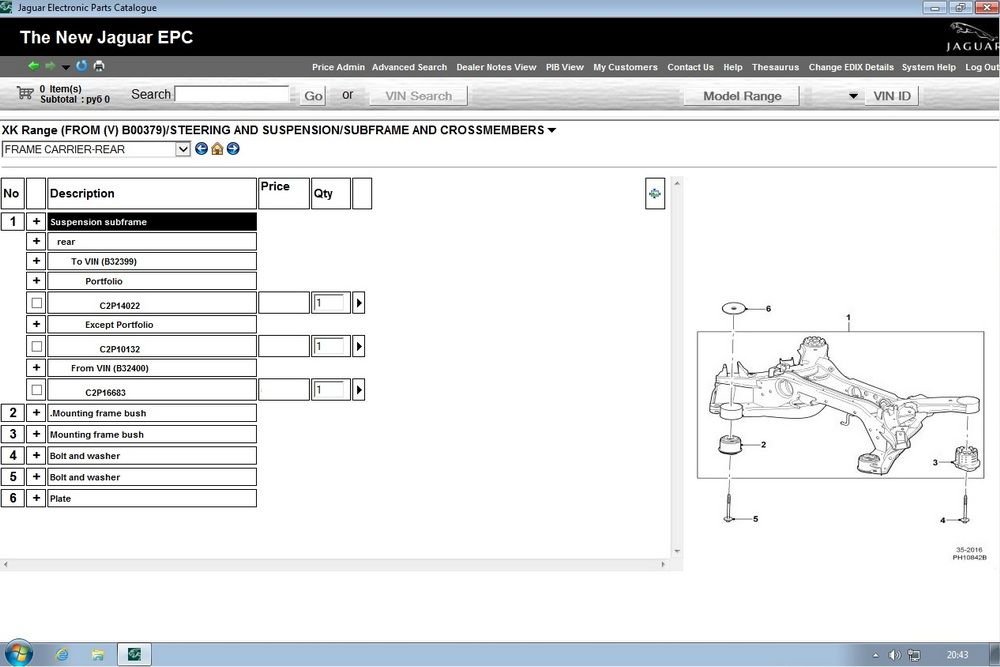Click the Model Range button

[742, 96]
